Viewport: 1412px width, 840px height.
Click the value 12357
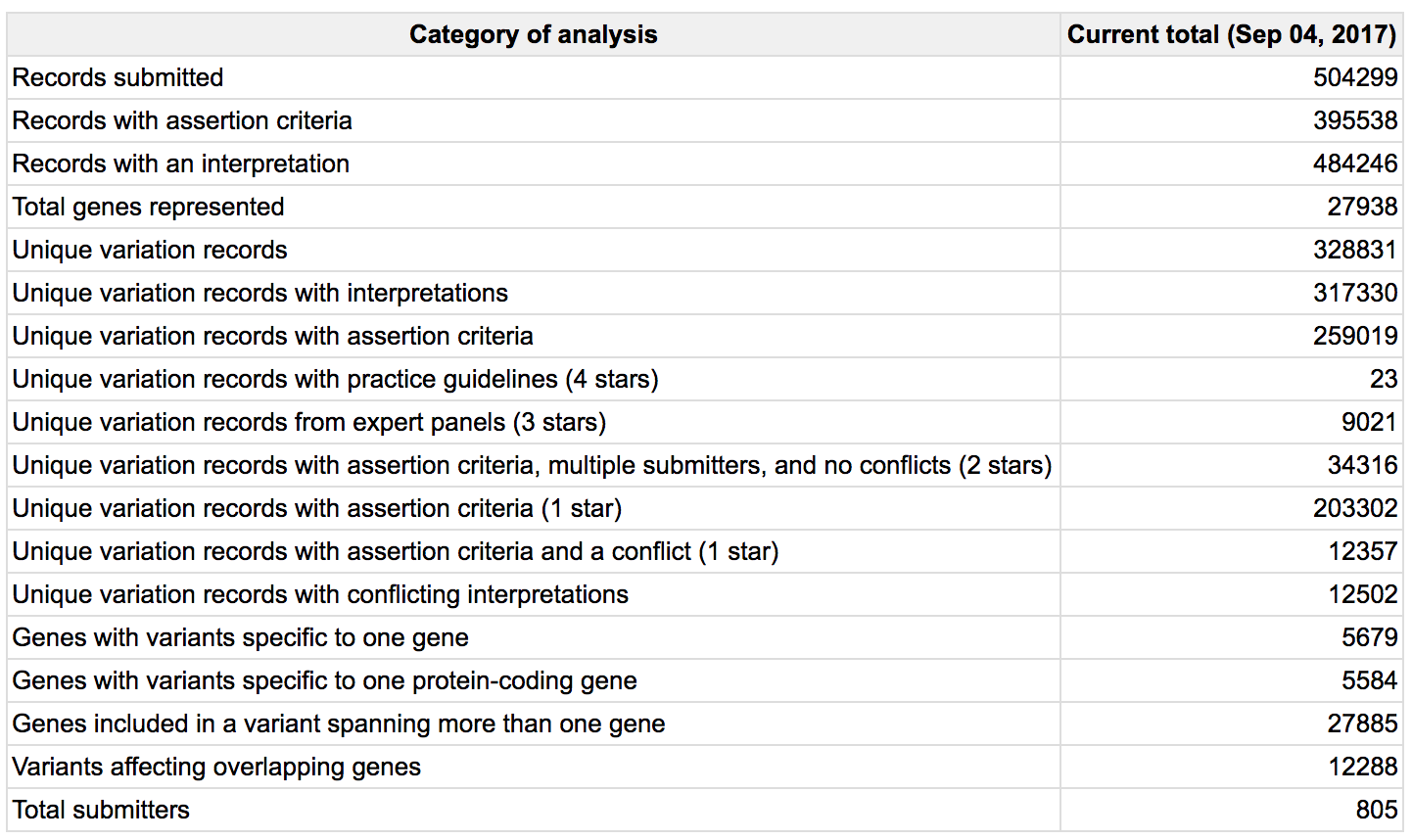[1362, 551]
